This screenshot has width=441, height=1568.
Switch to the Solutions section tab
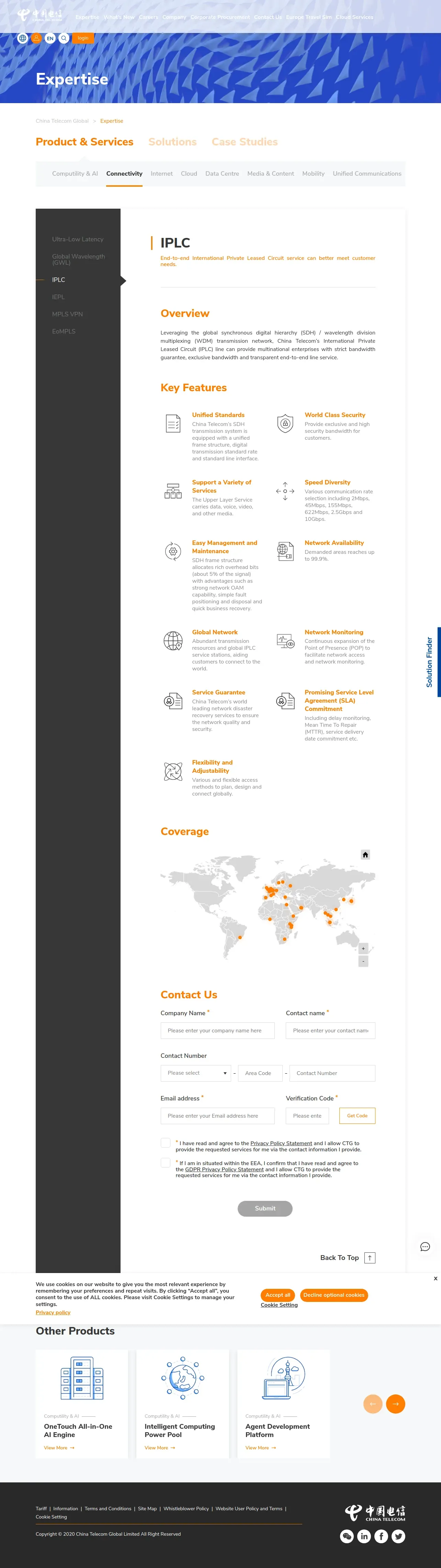click(173, 142)
